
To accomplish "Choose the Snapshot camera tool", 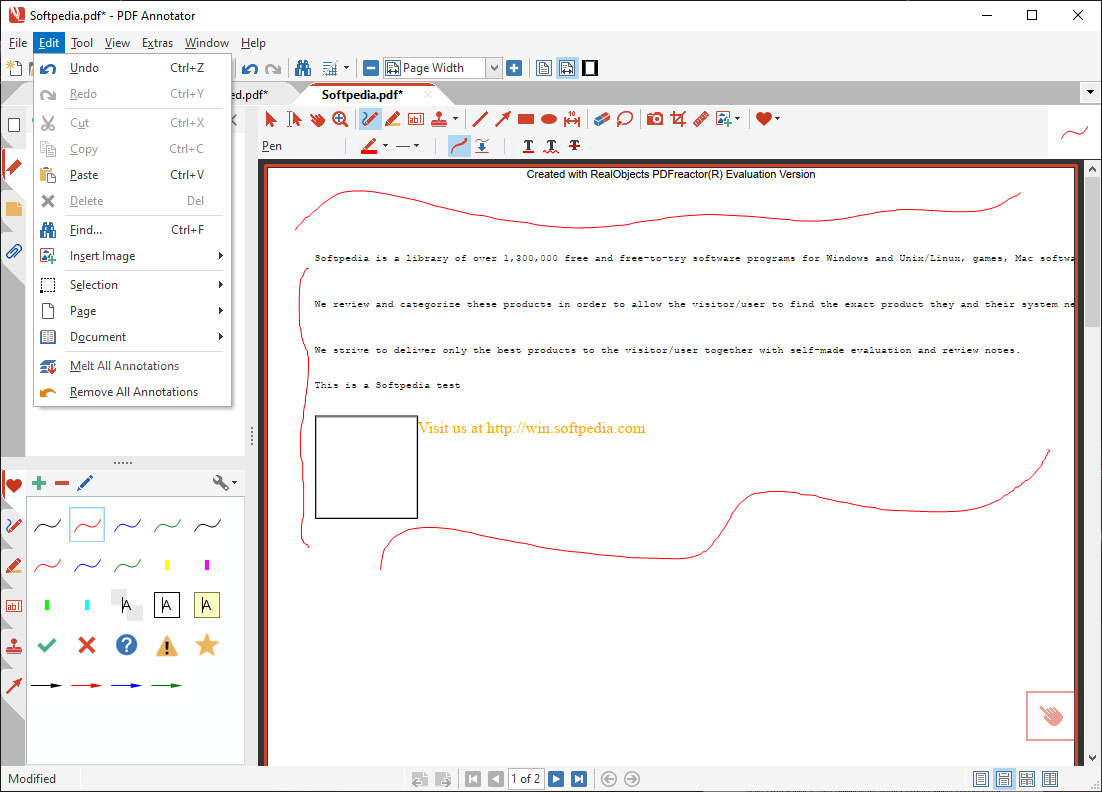I will click(x=655, y=119).
